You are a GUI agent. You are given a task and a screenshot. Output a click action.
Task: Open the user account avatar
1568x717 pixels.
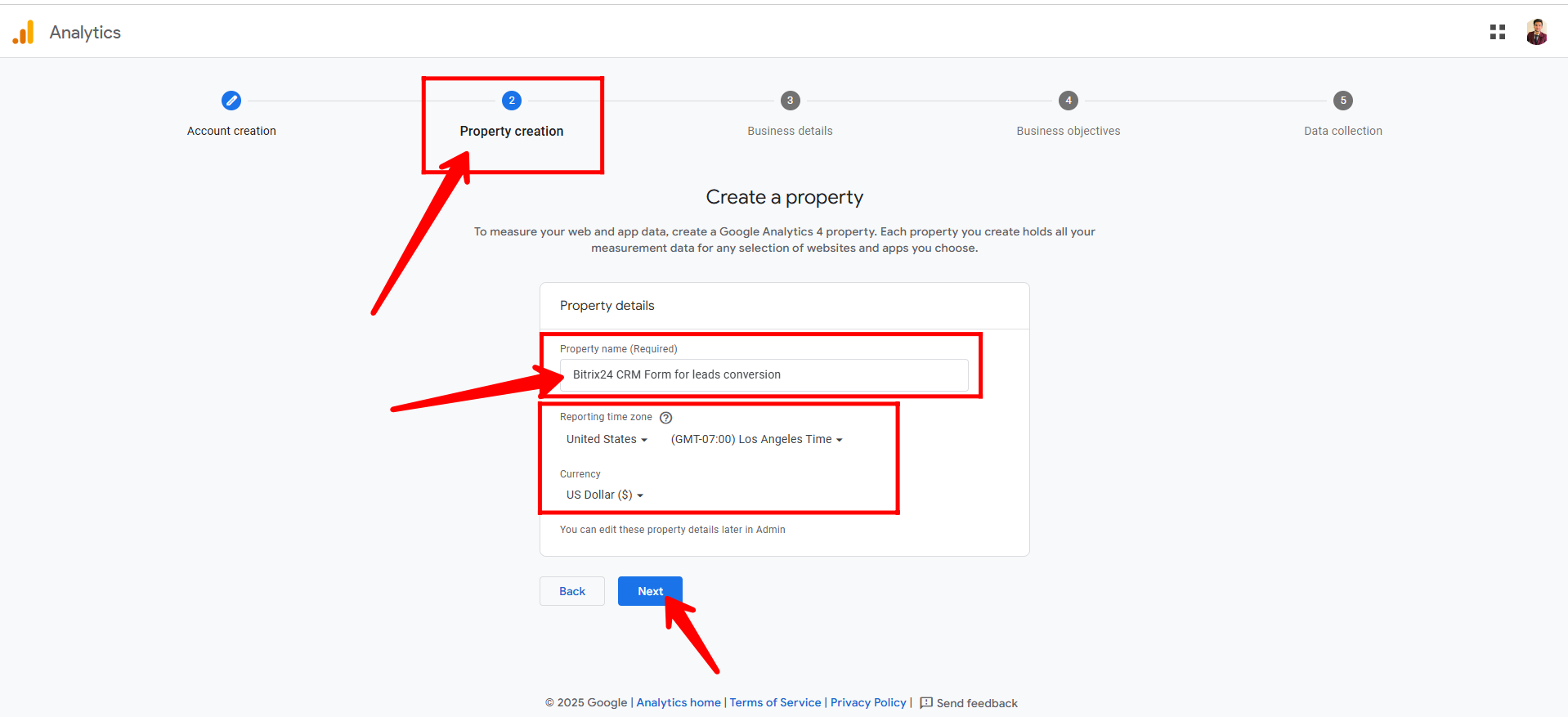click(x=1537, y=32)
